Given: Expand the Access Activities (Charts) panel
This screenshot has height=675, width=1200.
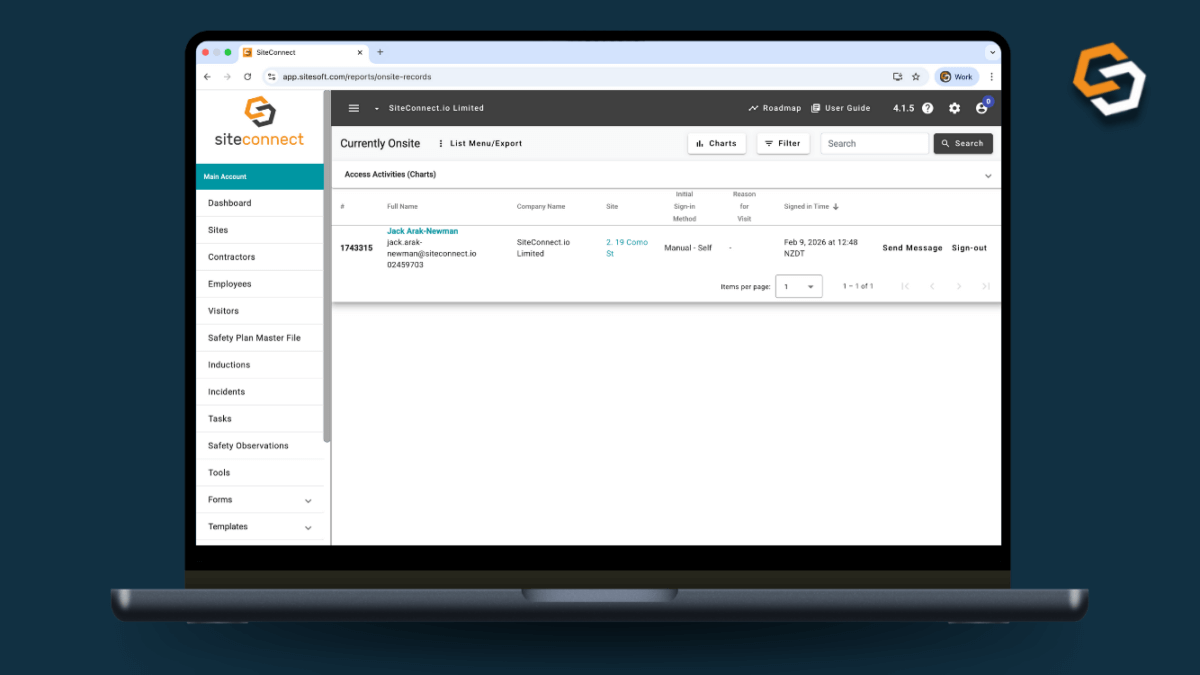Looking at the screenshot, I should (988, 175).
